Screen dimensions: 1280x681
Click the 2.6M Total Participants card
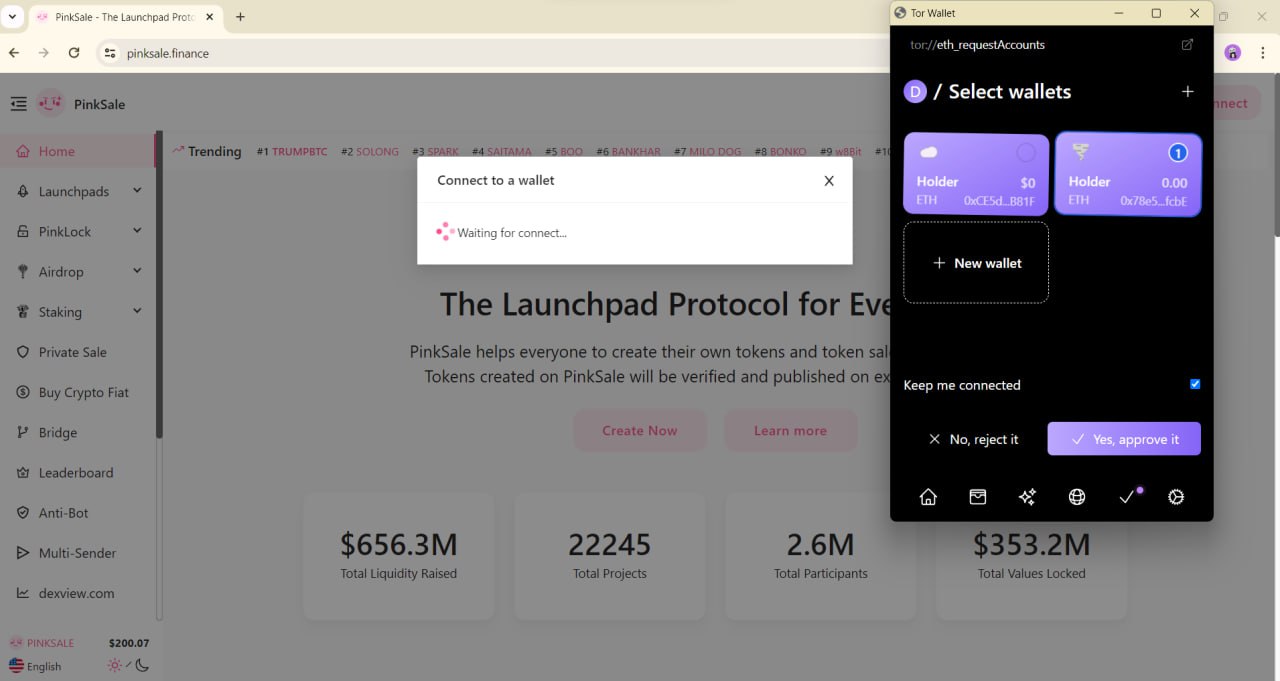click(x=820, y=555)
